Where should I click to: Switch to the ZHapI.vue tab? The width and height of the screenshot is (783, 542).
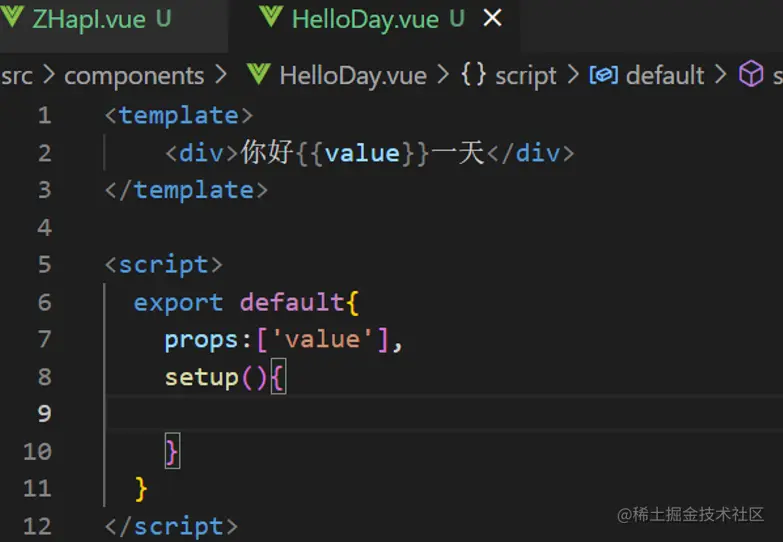tap(88, 18)
